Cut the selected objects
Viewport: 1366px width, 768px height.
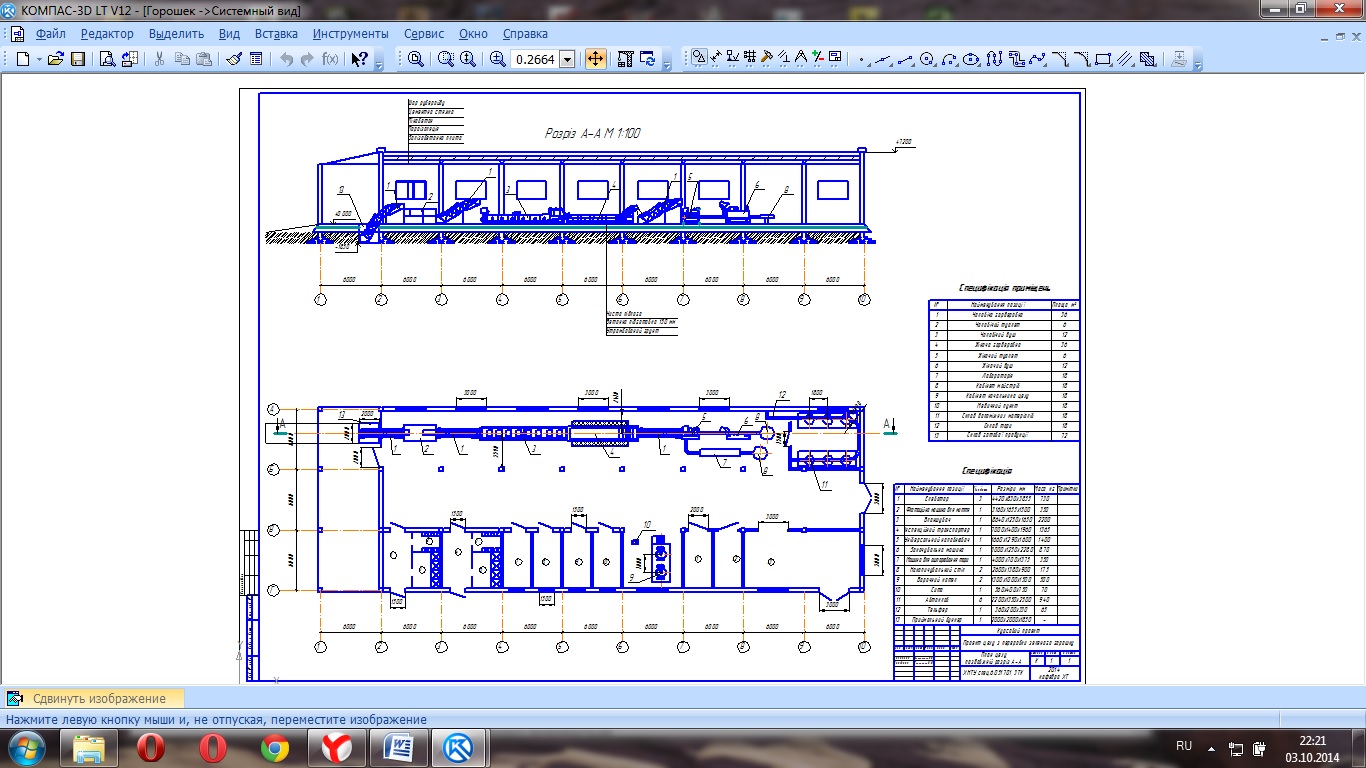pyautogui.click(x=159, y=59)
